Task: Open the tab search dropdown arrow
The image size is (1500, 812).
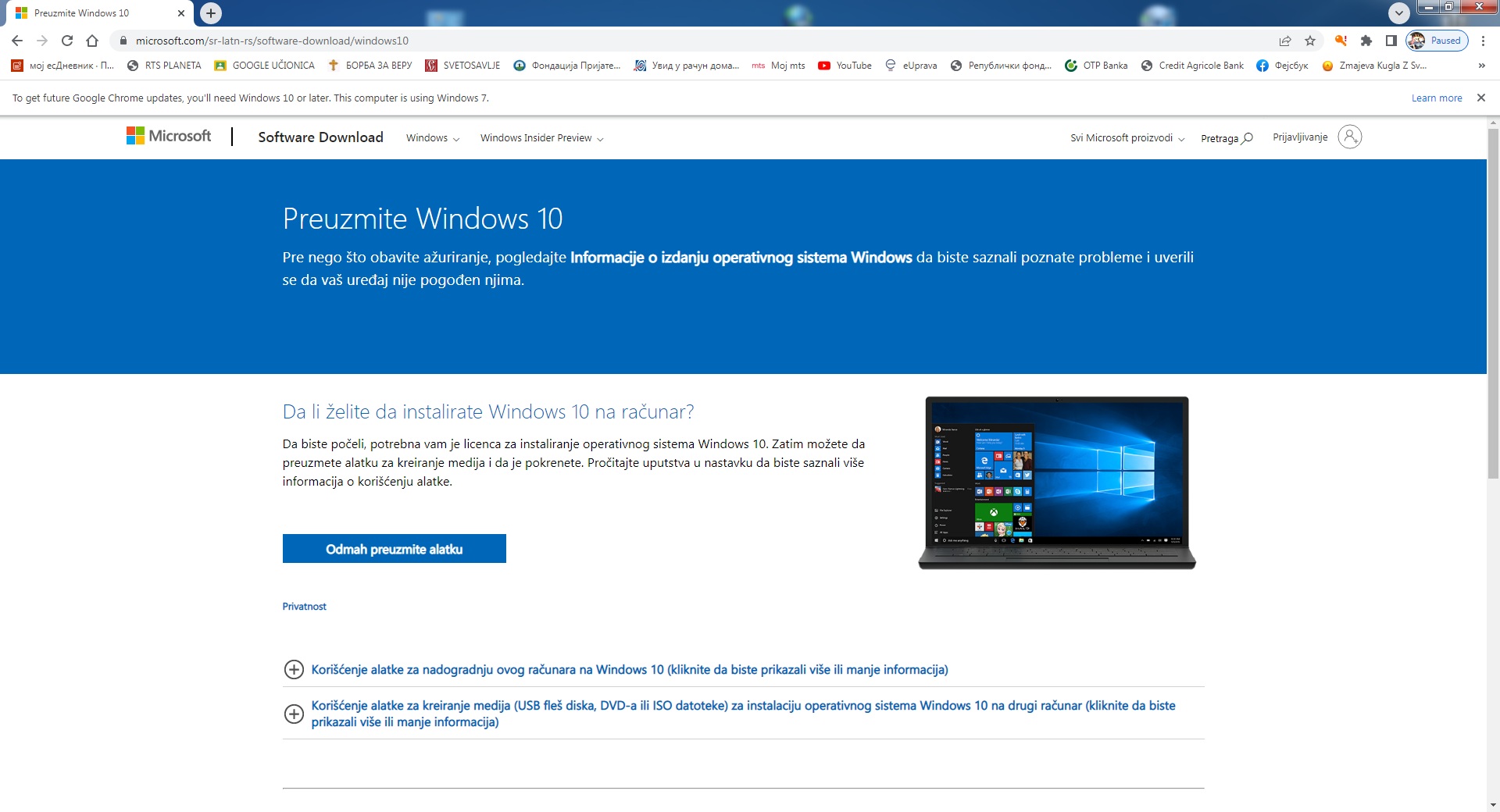Action: pos(1399,12)
